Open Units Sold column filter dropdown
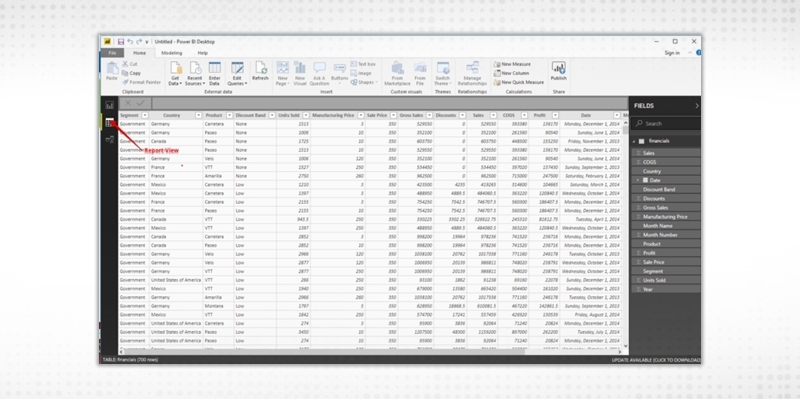The height and width of the screenshot is (400, 800). coord(305,115)
